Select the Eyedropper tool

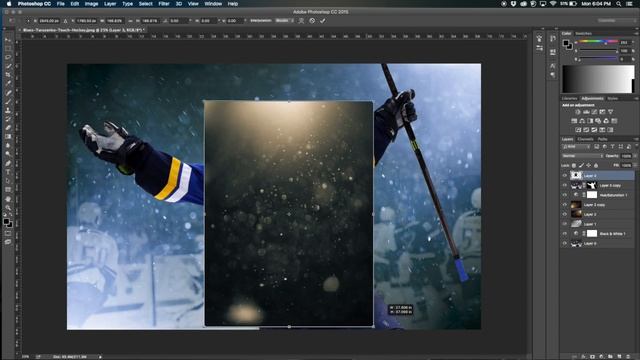pos(8,84)
